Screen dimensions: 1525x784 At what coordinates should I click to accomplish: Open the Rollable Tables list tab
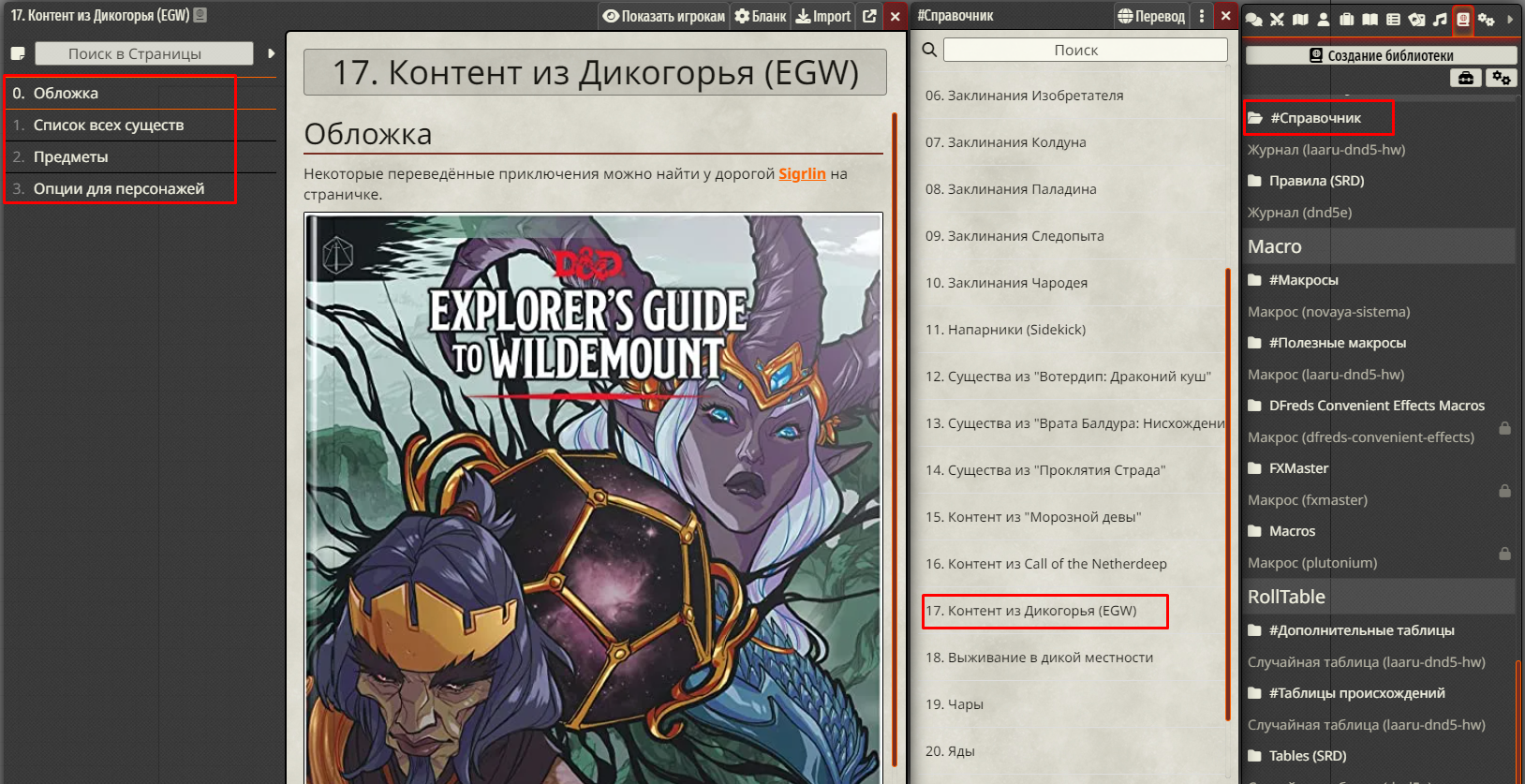(1393, 19)
